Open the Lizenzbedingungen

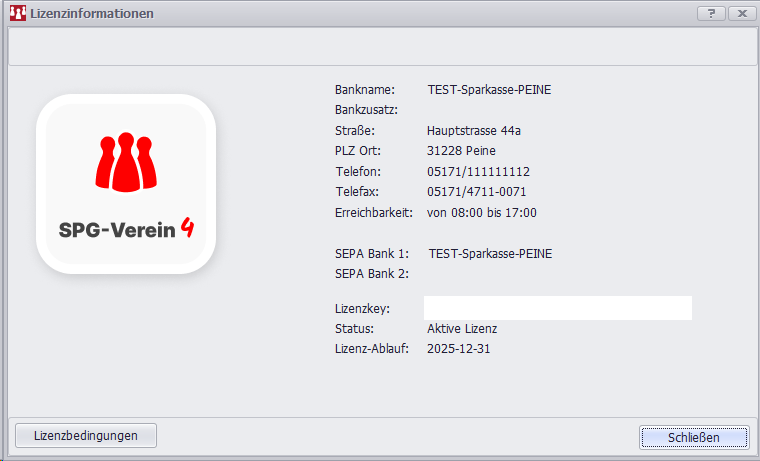pos(86,435)
